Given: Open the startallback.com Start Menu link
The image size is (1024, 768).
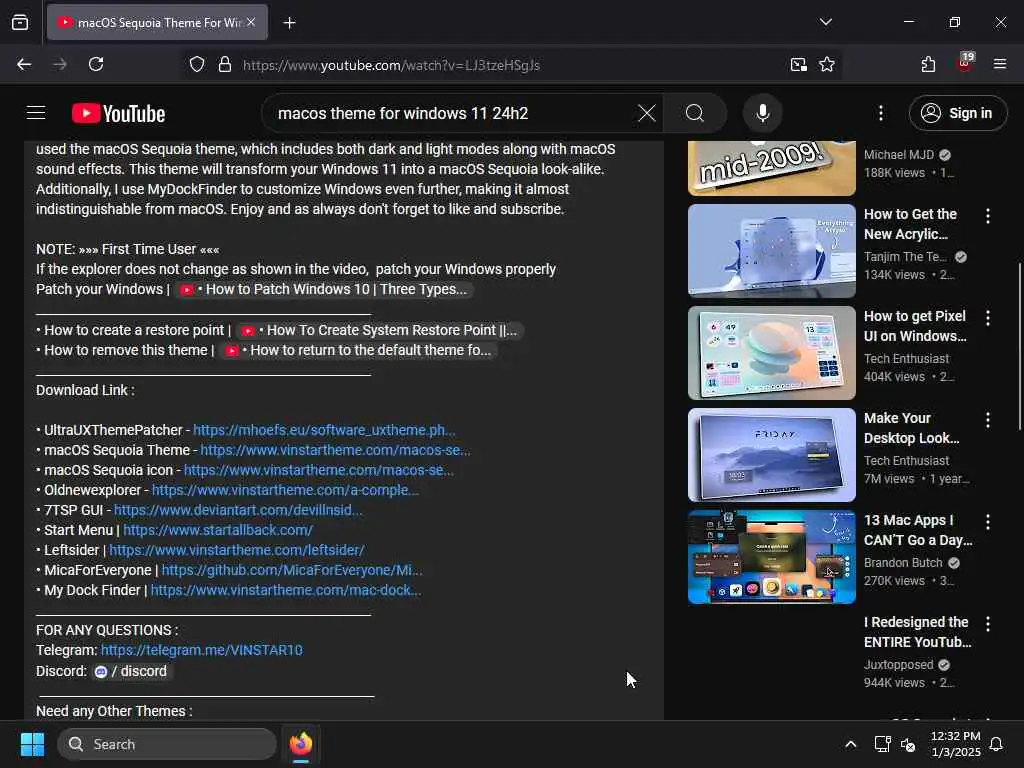Looking at the screenshot, I should pyautogui.click(x=218, y=530).
